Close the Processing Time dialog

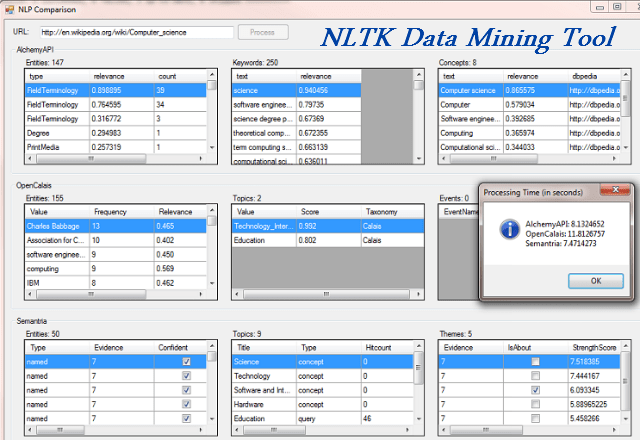click(x=616, y=190)
